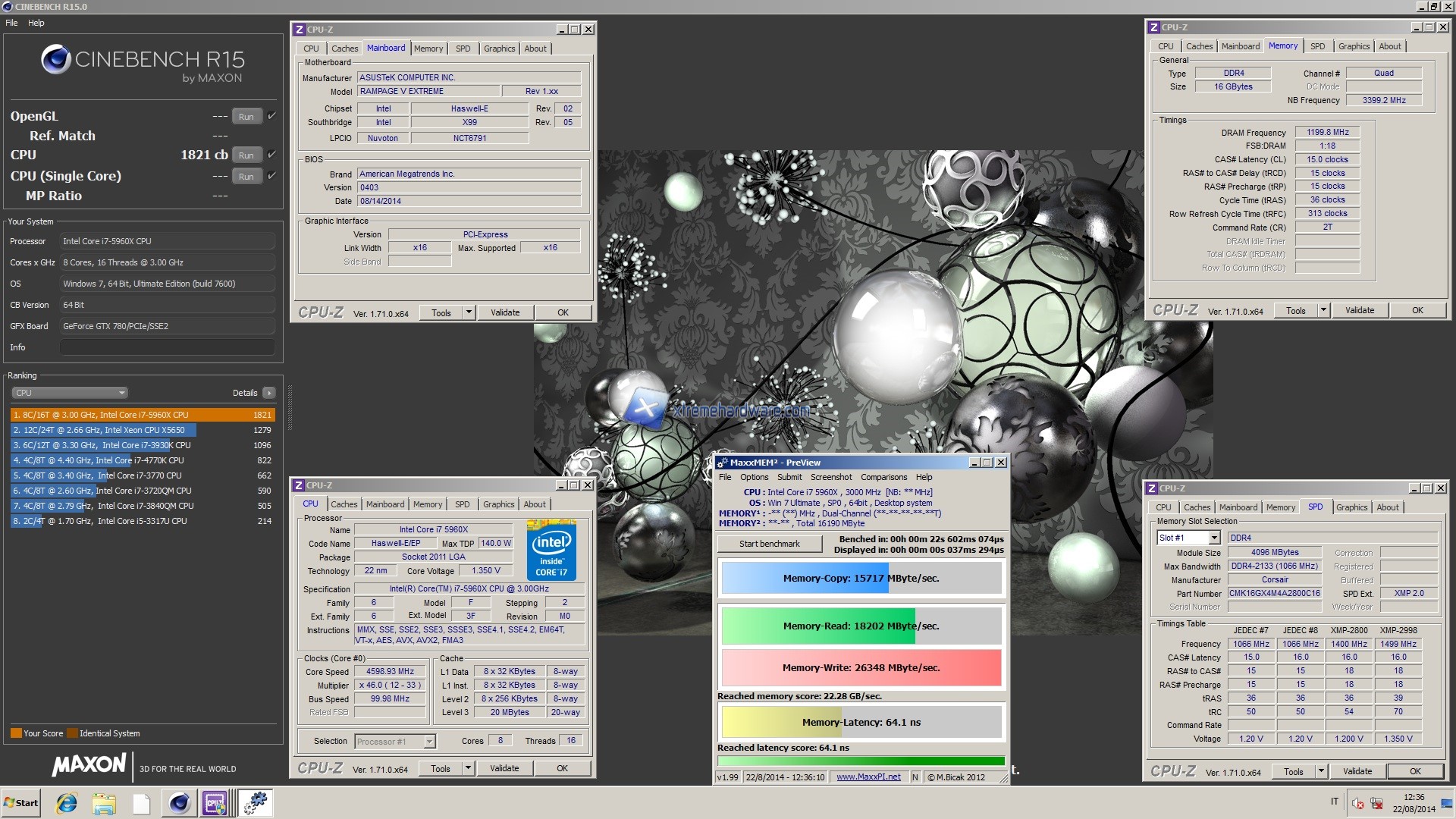Open the Comparisons menu in MaxxMEM
Screen dimensions: 1456x819
pyautogui.click(x=883, y=477)
